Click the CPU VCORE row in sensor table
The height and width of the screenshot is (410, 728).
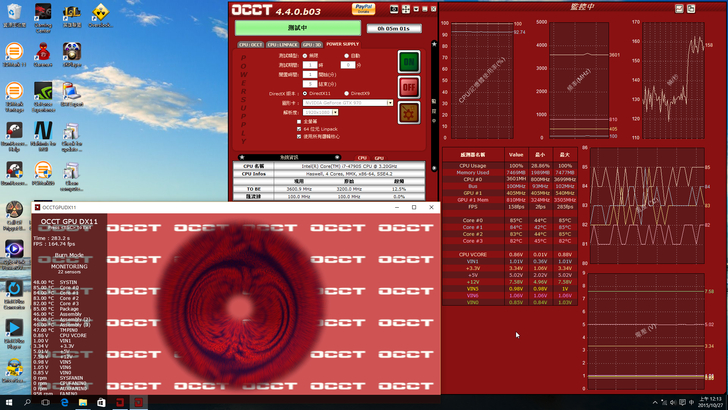click(x=510, y=254)
